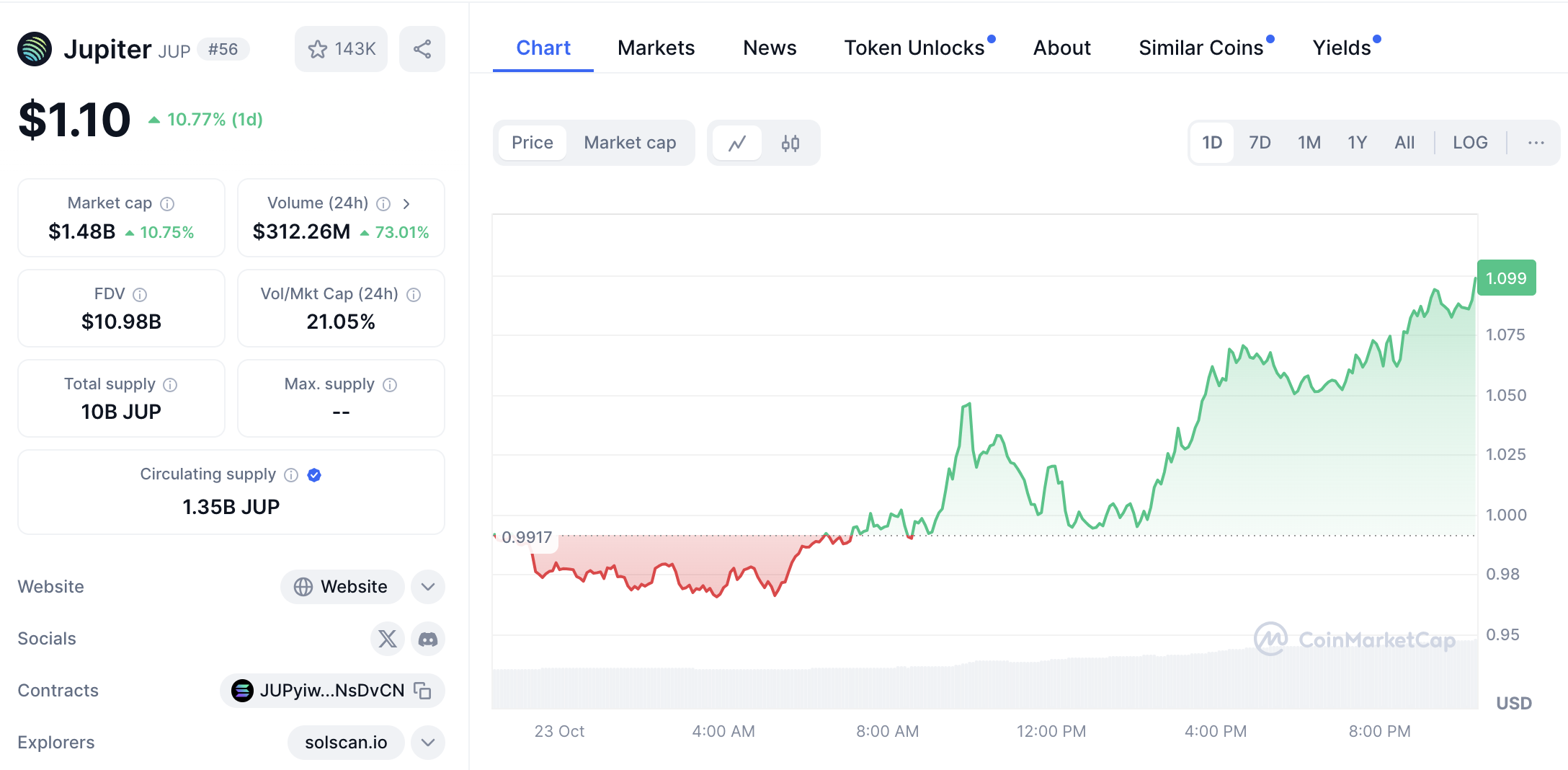Switch to line chart view

[736, 143]
